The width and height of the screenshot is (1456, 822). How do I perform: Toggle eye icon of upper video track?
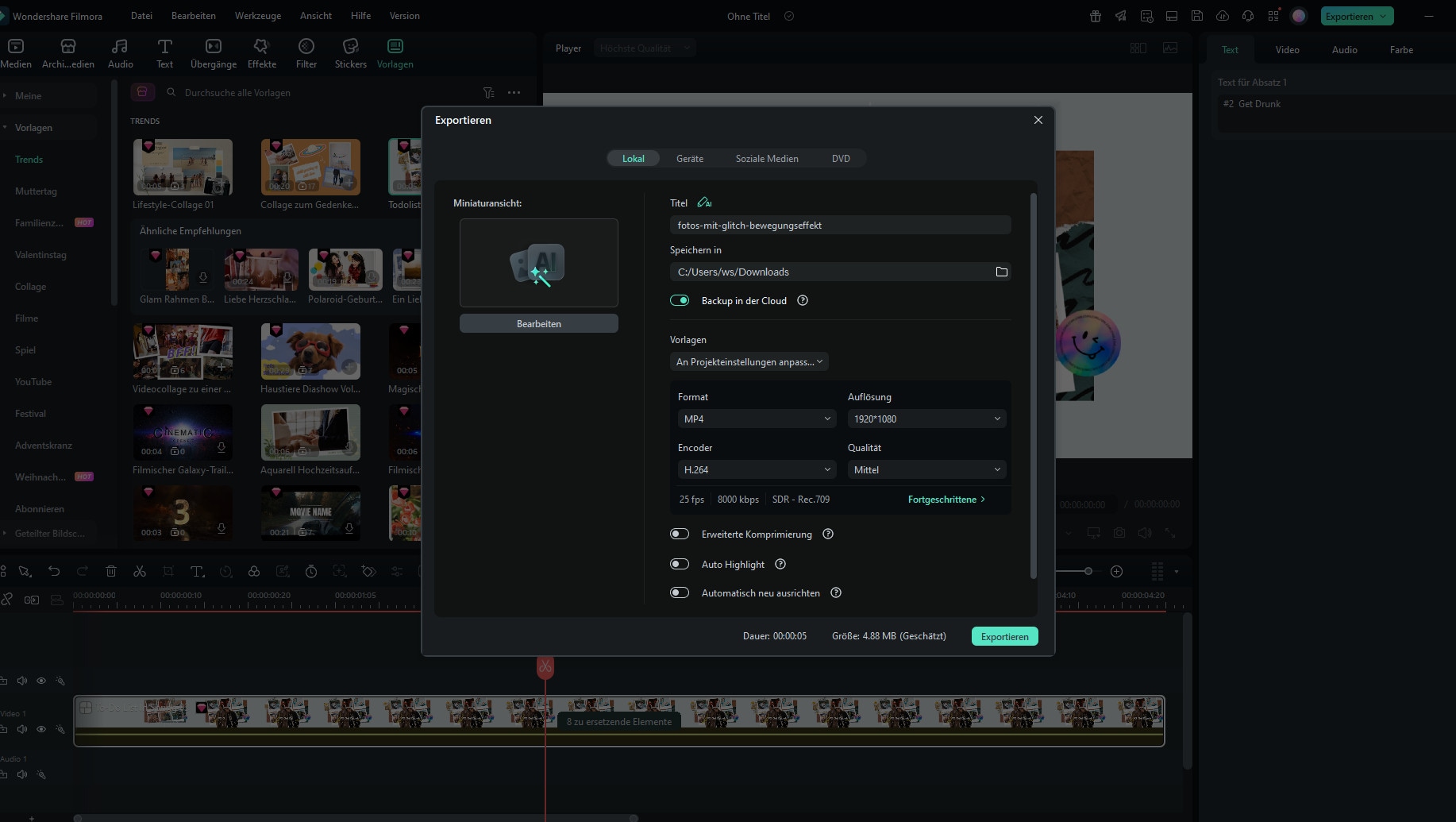(x=41, y=681)
